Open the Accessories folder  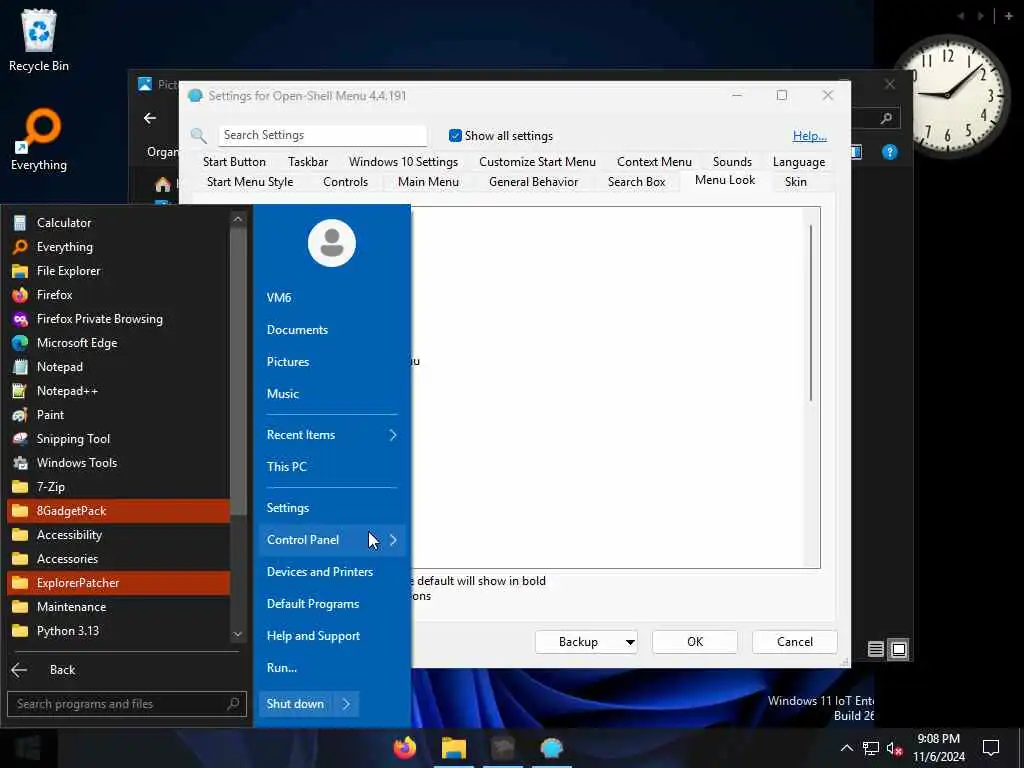pyautogui.click(x=118, y=559)
